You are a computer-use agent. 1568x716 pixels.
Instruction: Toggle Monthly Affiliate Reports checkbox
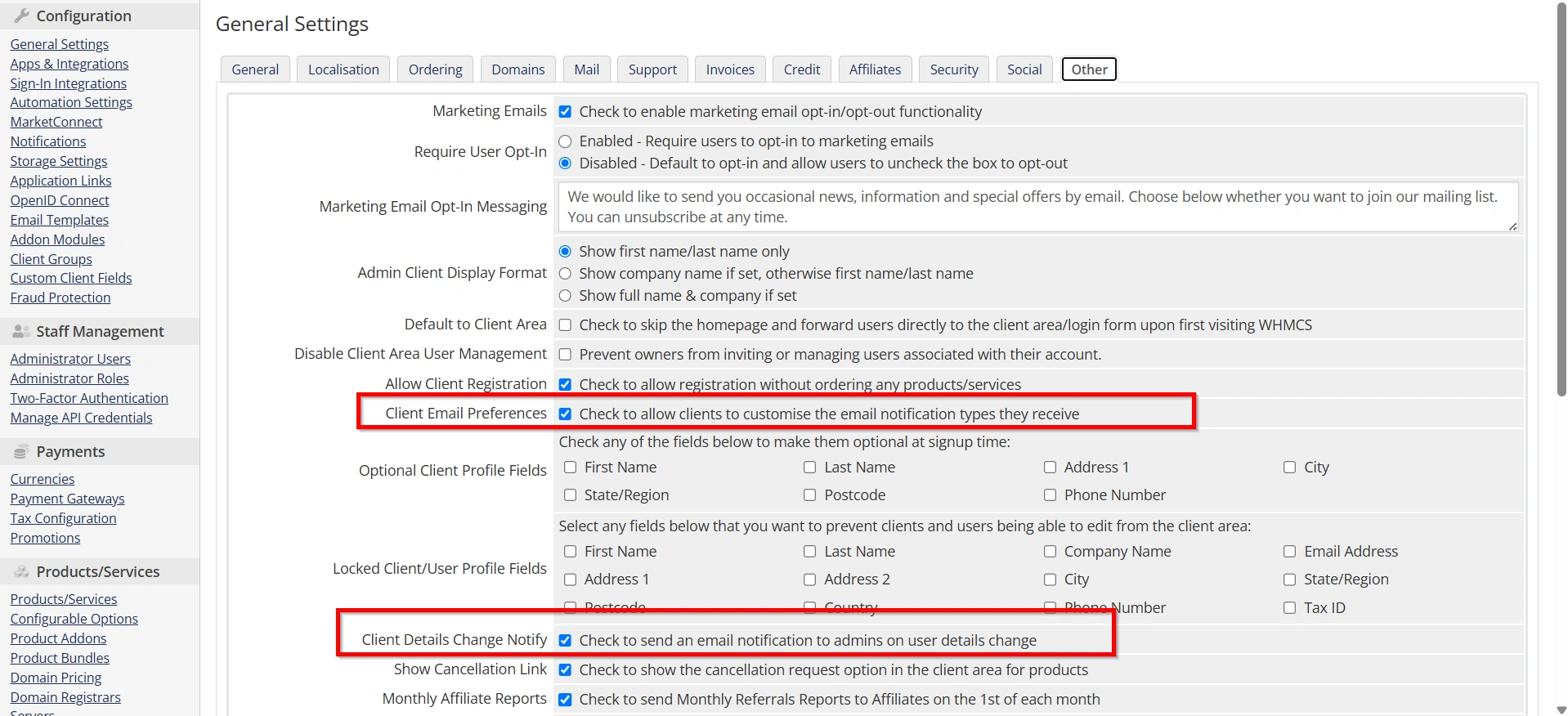[565, 700]
